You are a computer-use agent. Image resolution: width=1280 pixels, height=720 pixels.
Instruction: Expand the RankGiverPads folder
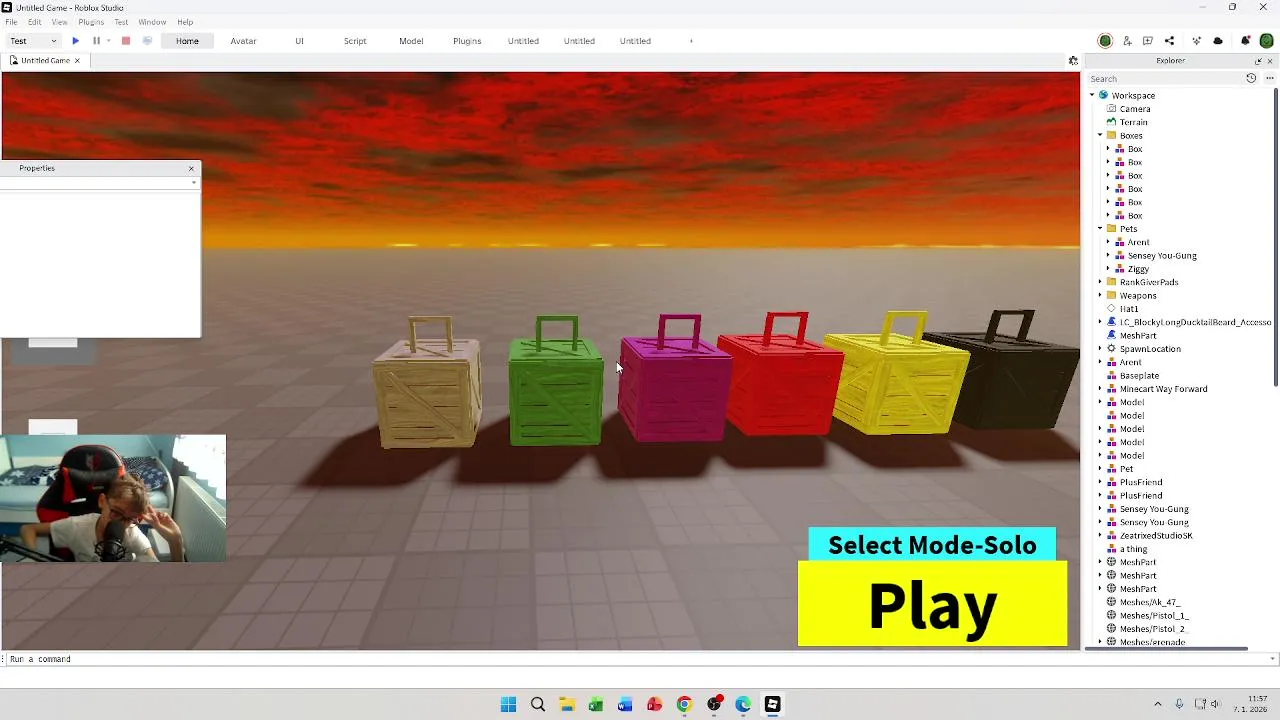pos(1100,282)
